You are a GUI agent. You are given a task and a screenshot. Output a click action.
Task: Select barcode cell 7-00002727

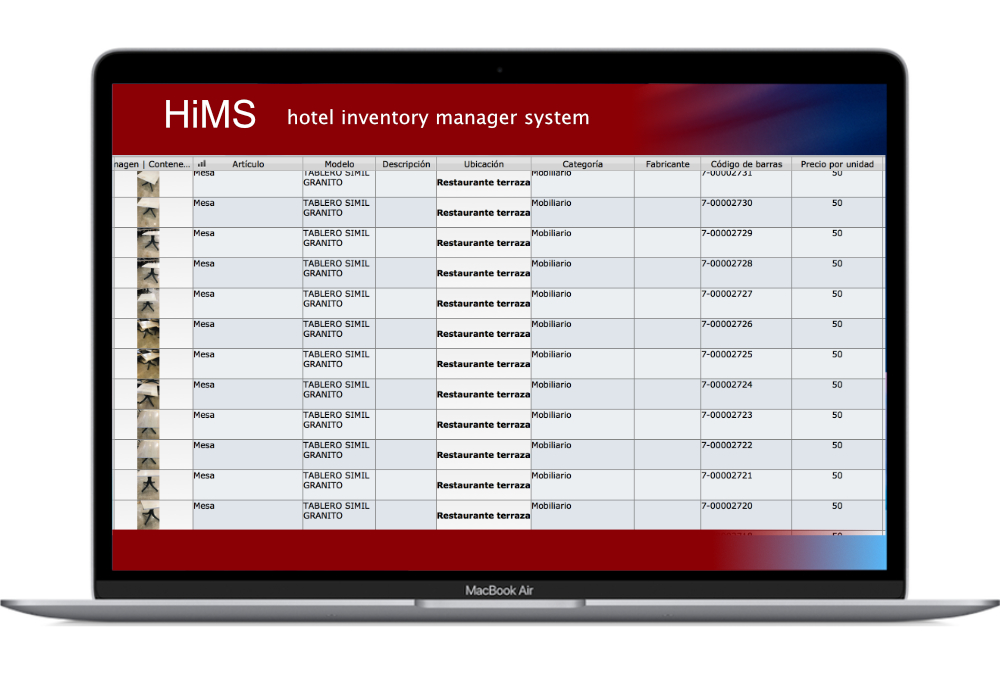point(727,294)
